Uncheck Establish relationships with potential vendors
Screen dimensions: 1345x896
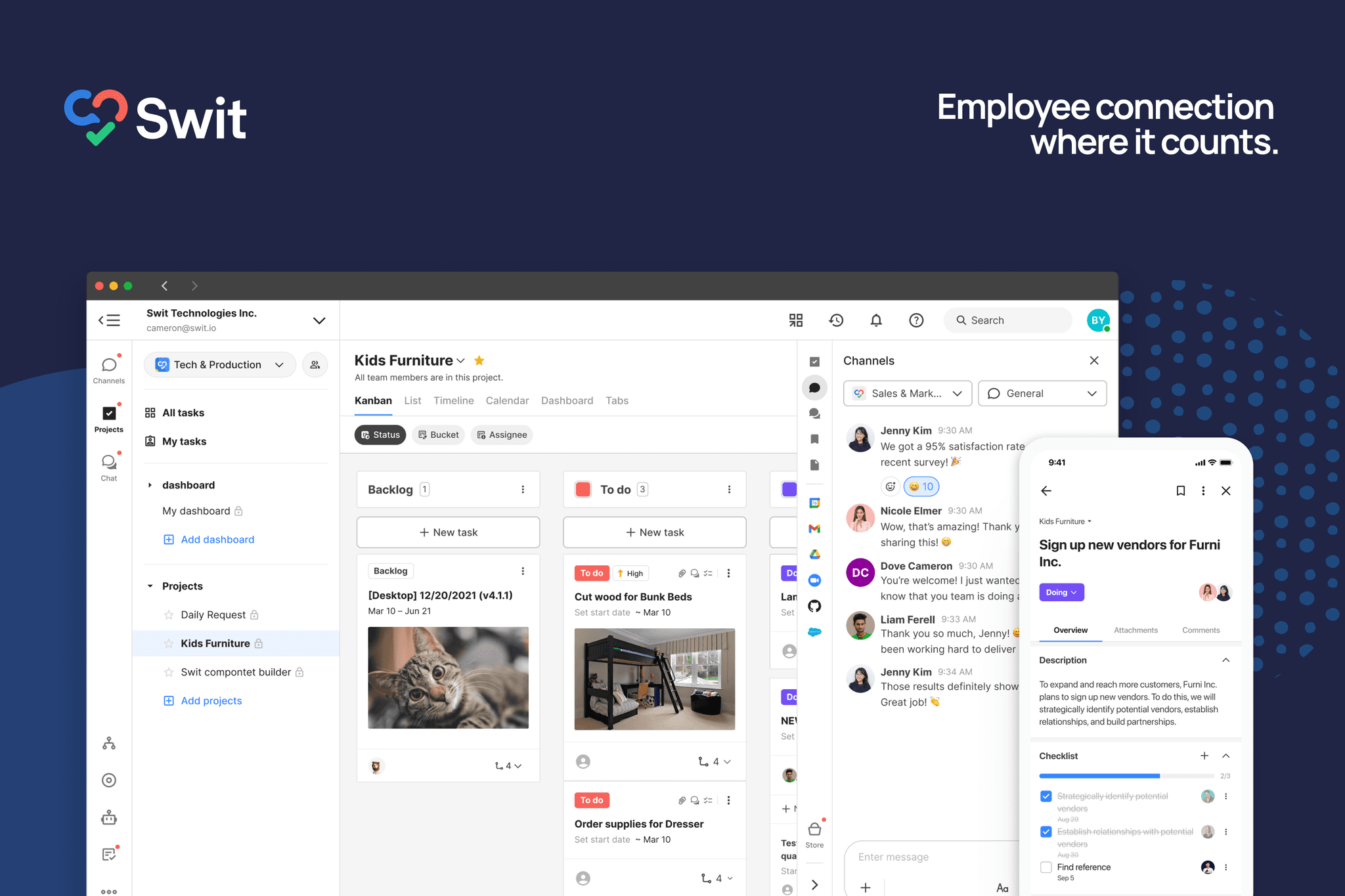pos(1046,832)
